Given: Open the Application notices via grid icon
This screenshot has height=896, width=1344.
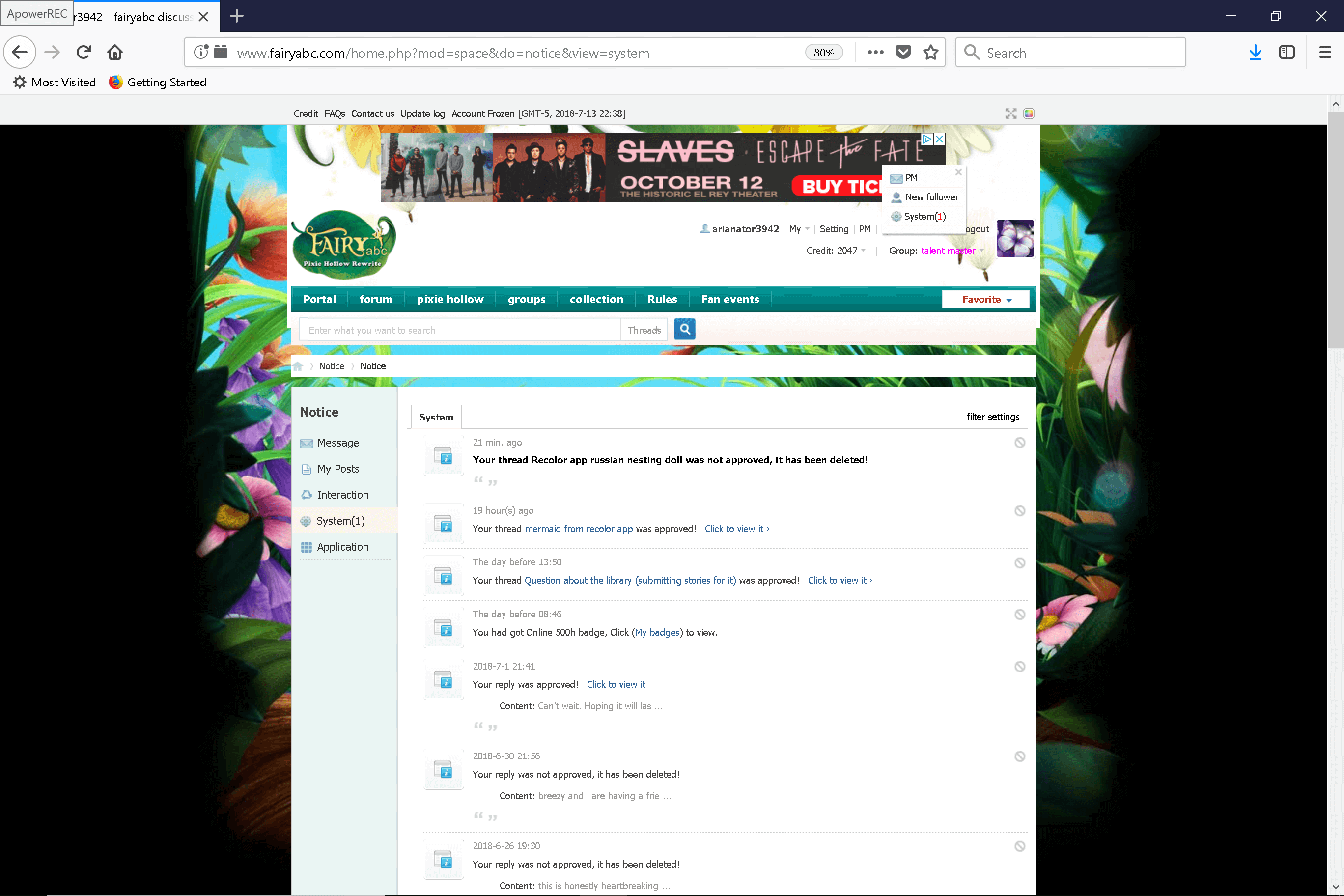Looking at the screenshot, I should pos(308,547).
